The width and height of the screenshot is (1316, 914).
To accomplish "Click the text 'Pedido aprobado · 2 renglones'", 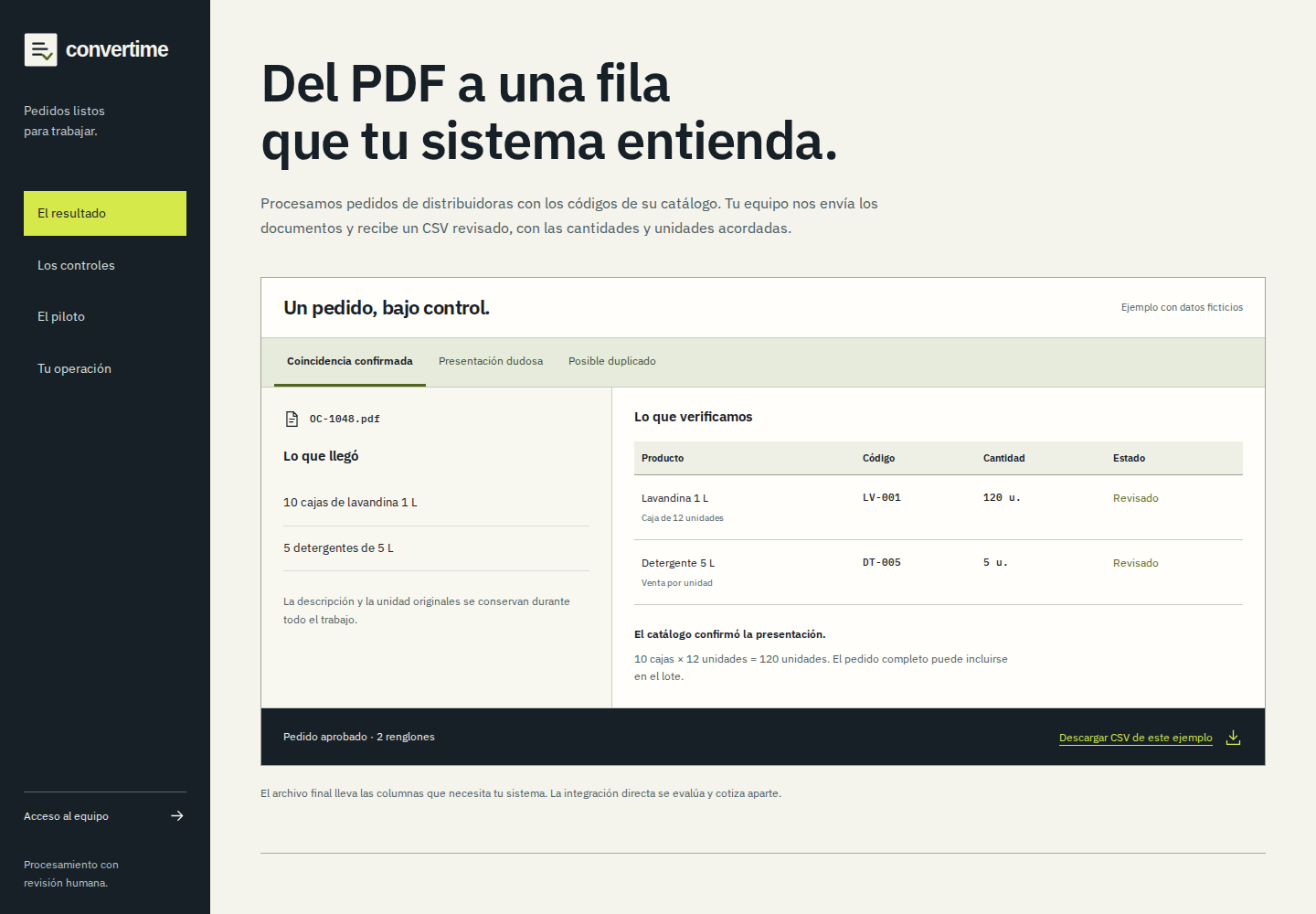I will 359,737.
